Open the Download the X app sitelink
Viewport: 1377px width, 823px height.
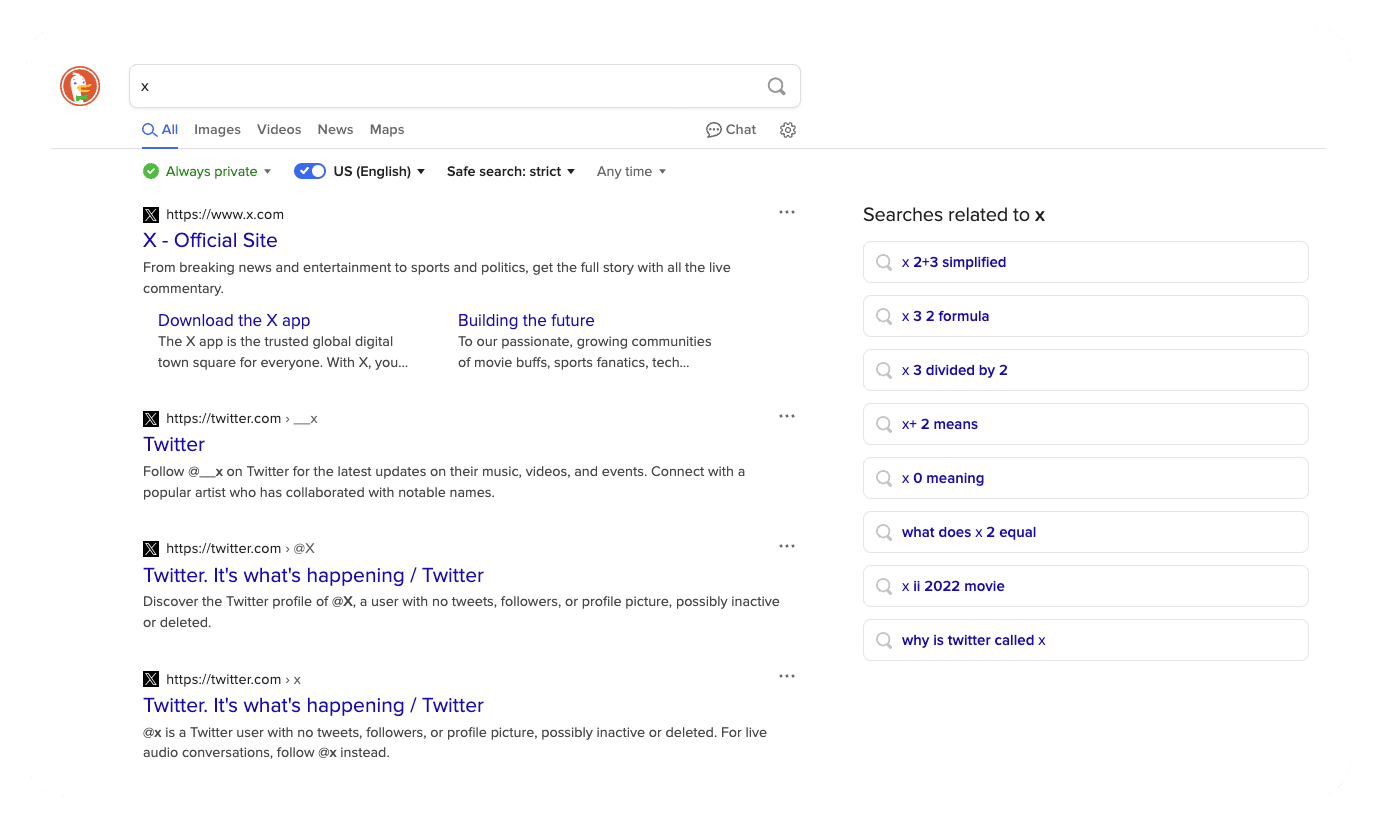tap(234, 320)
